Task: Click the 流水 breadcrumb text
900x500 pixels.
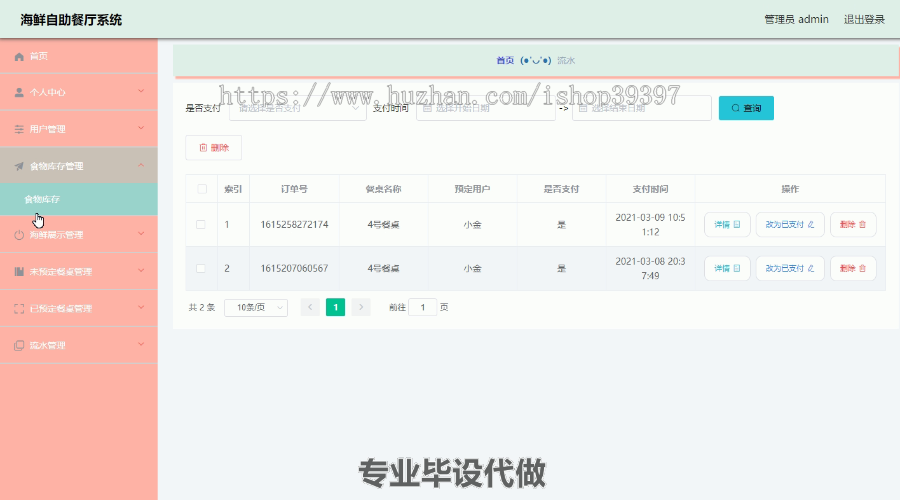Action: pos(566,60)
